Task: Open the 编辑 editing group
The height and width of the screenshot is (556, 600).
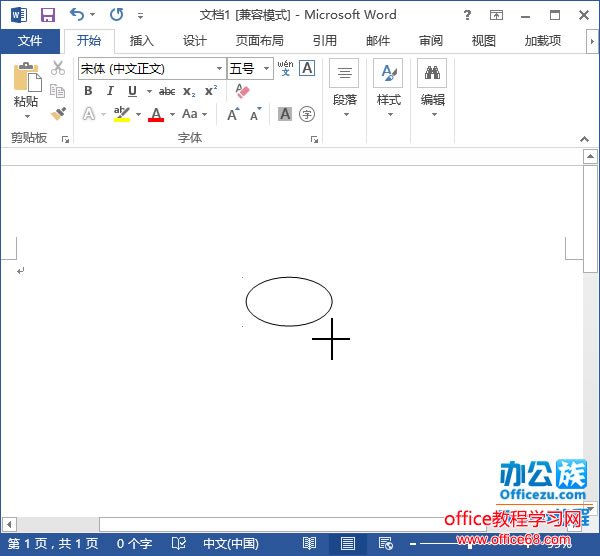Action: tap(432, 88)
